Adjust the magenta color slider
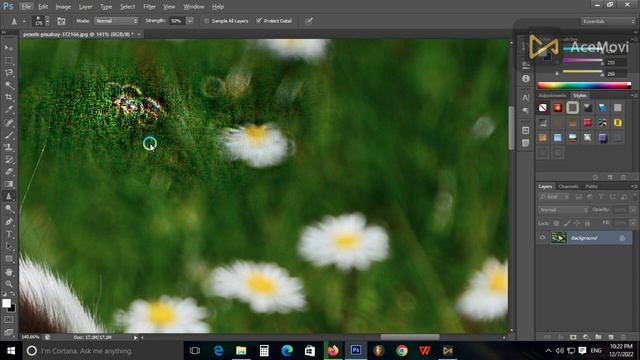 pyautogui.click(x=583, y=60)
